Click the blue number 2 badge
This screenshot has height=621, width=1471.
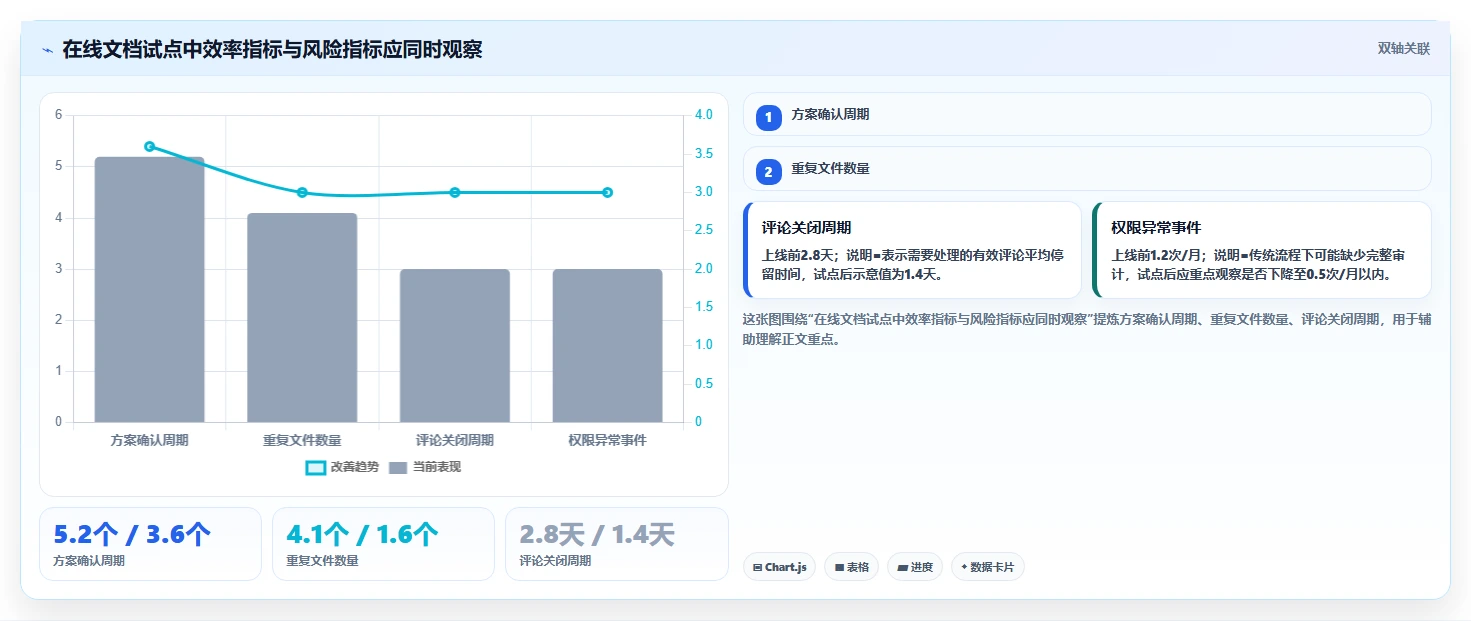tap(768, 172)
